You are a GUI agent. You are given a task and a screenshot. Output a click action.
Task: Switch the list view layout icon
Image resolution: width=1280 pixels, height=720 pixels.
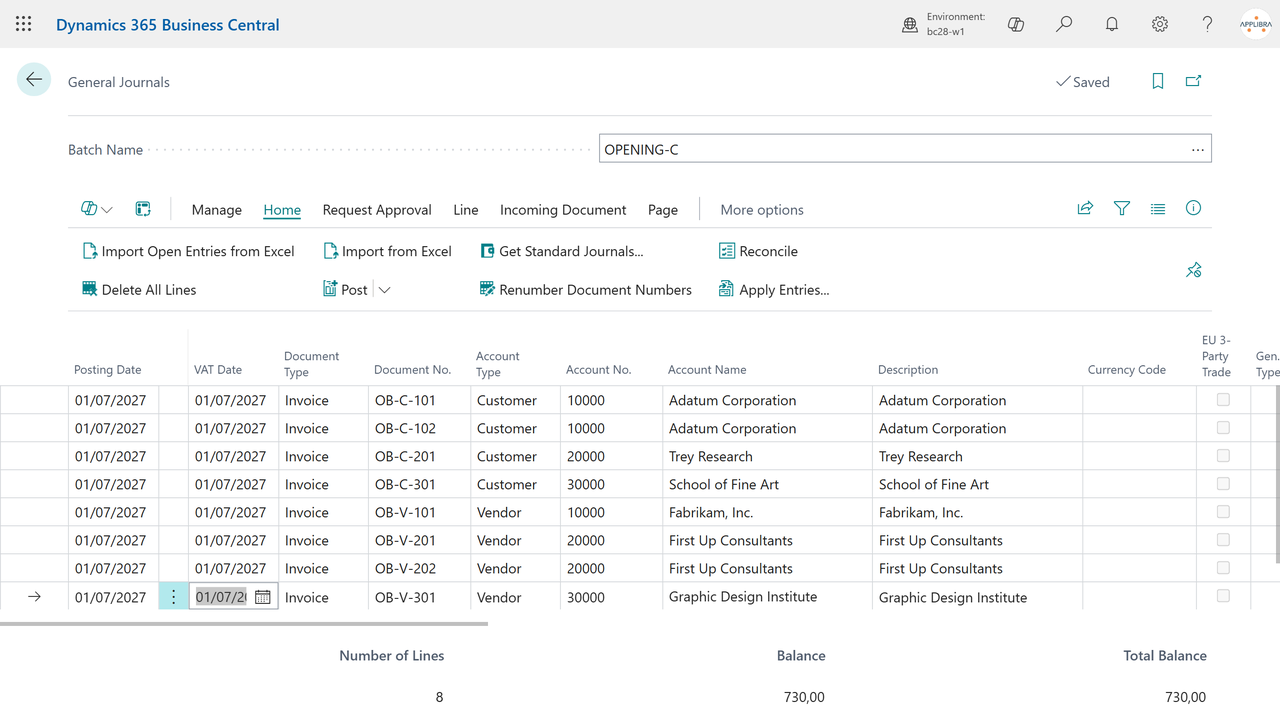coord(1158,209)
